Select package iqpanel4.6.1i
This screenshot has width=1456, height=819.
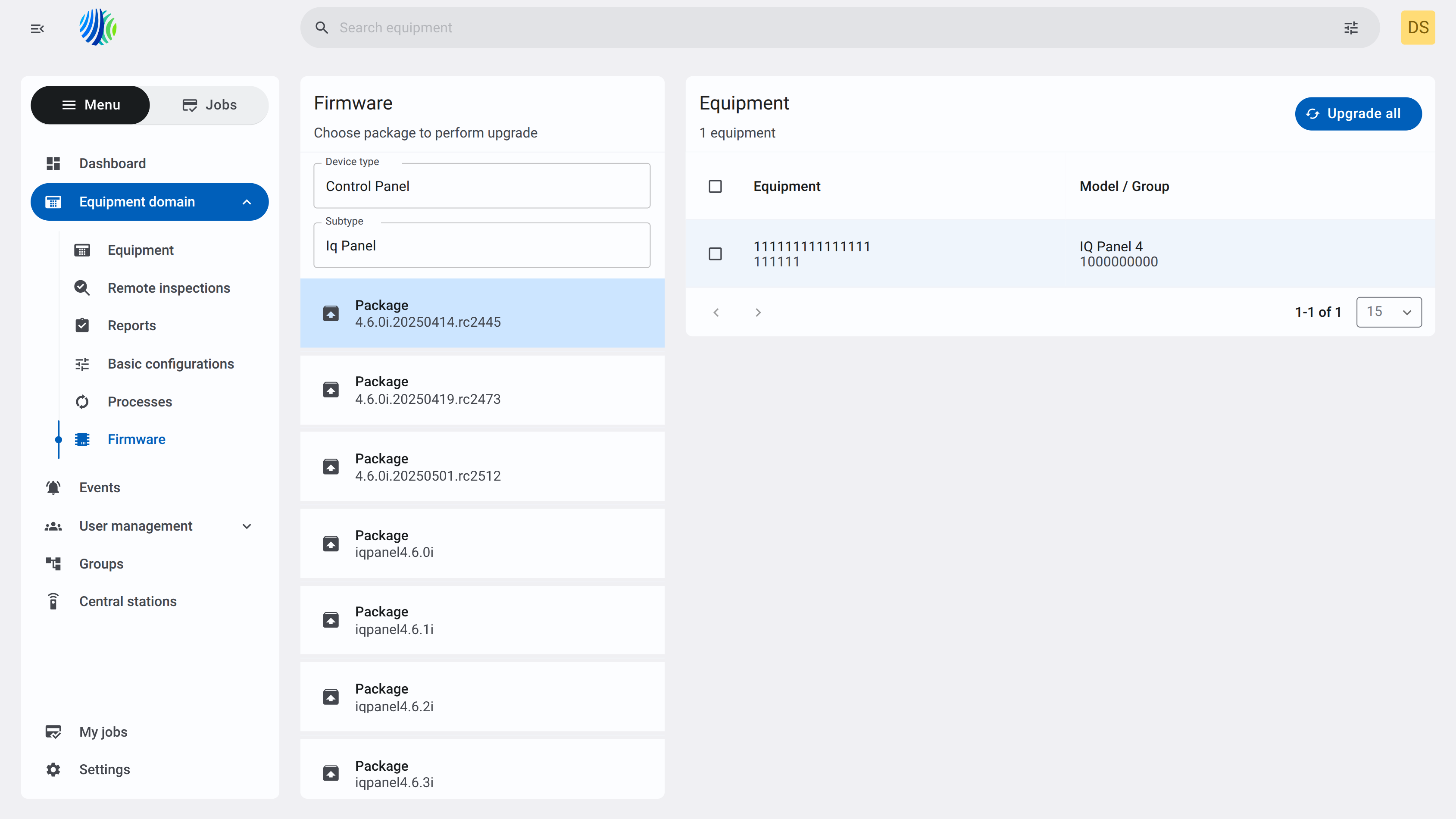pos(481,620)
